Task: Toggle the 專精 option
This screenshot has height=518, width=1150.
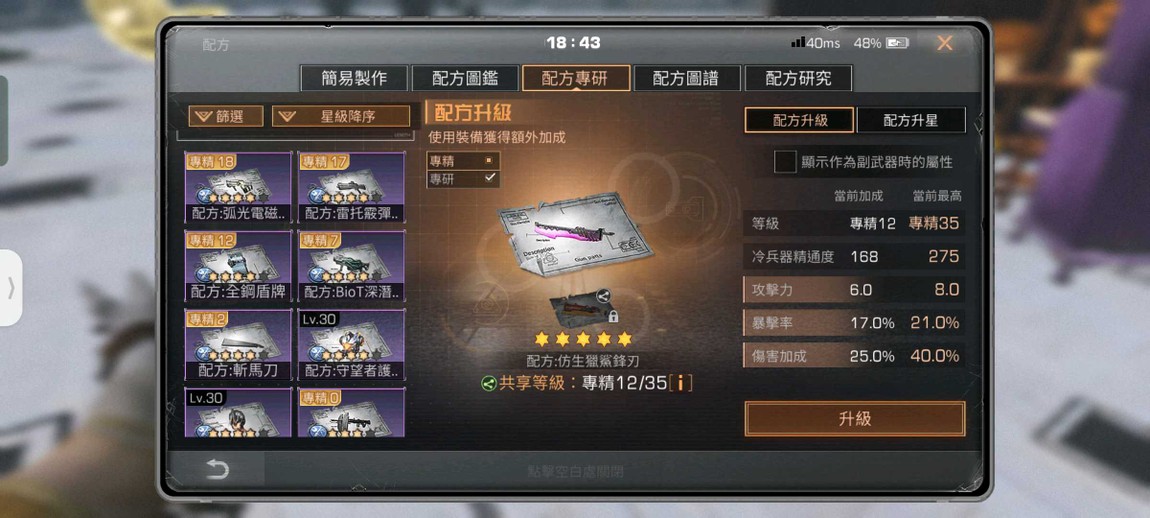Action: tap(464, 161)
